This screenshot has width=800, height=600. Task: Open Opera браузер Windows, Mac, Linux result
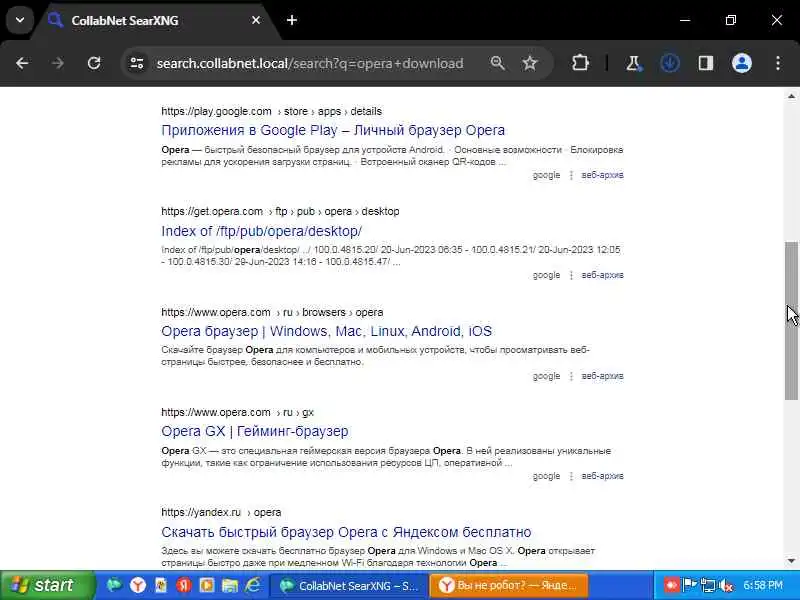coord(327,331)
